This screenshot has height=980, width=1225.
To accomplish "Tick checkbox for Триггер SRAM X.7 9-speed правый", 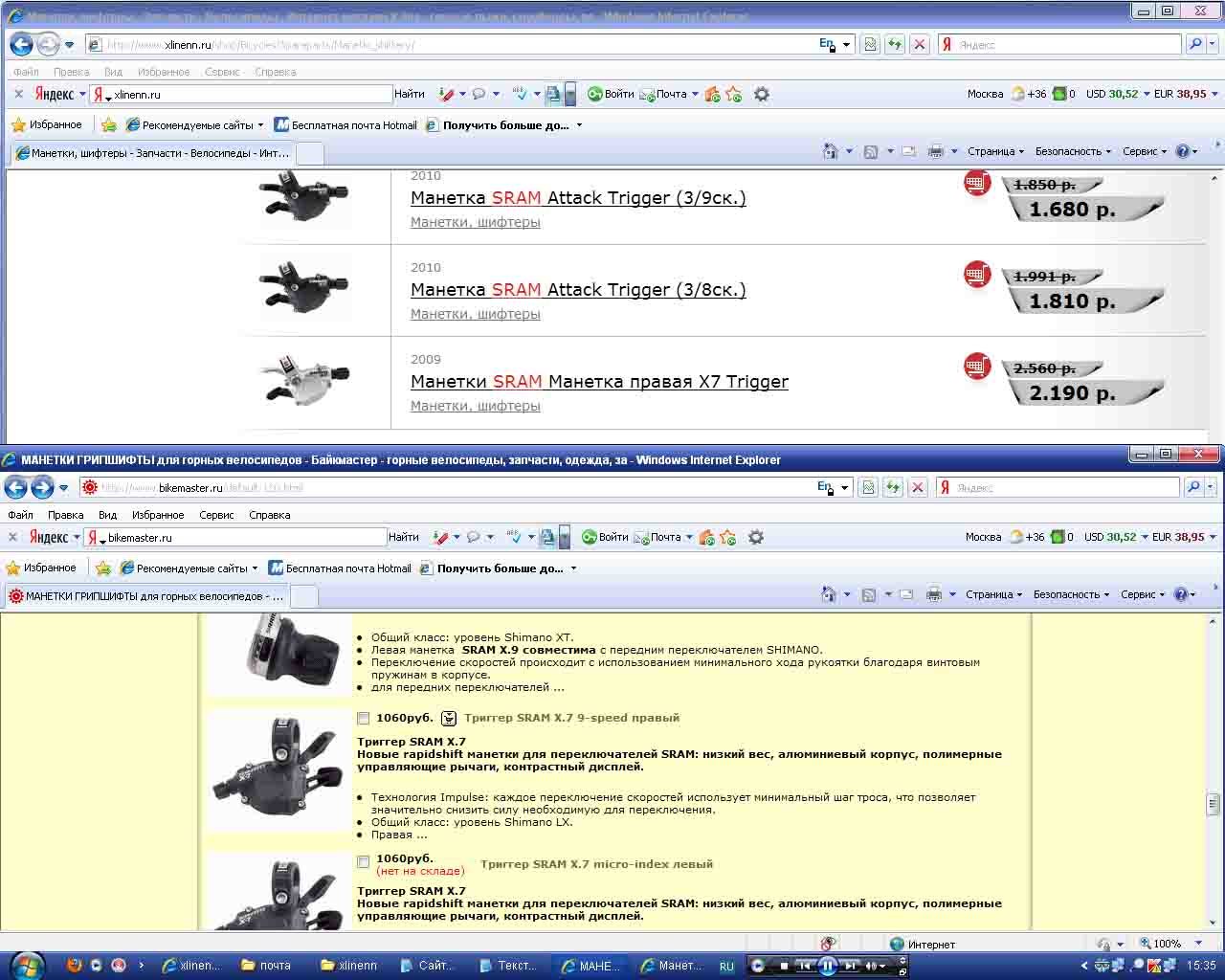I will click(363, 718).
